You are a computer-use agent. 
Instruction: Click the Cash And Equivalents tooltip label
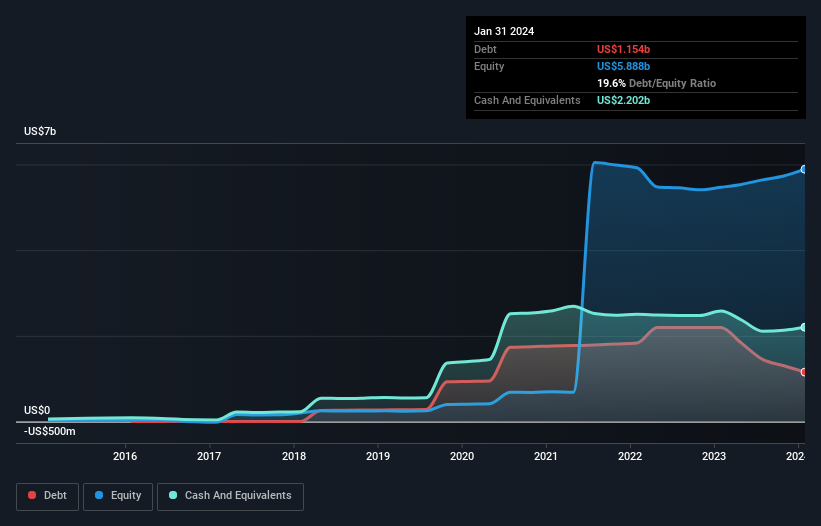pos(527,100)
